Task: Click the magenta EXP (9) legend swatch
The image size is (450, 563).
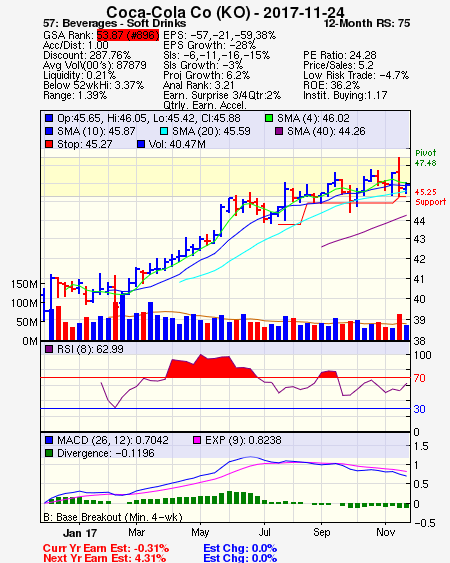Action: (x=197, y=440)
